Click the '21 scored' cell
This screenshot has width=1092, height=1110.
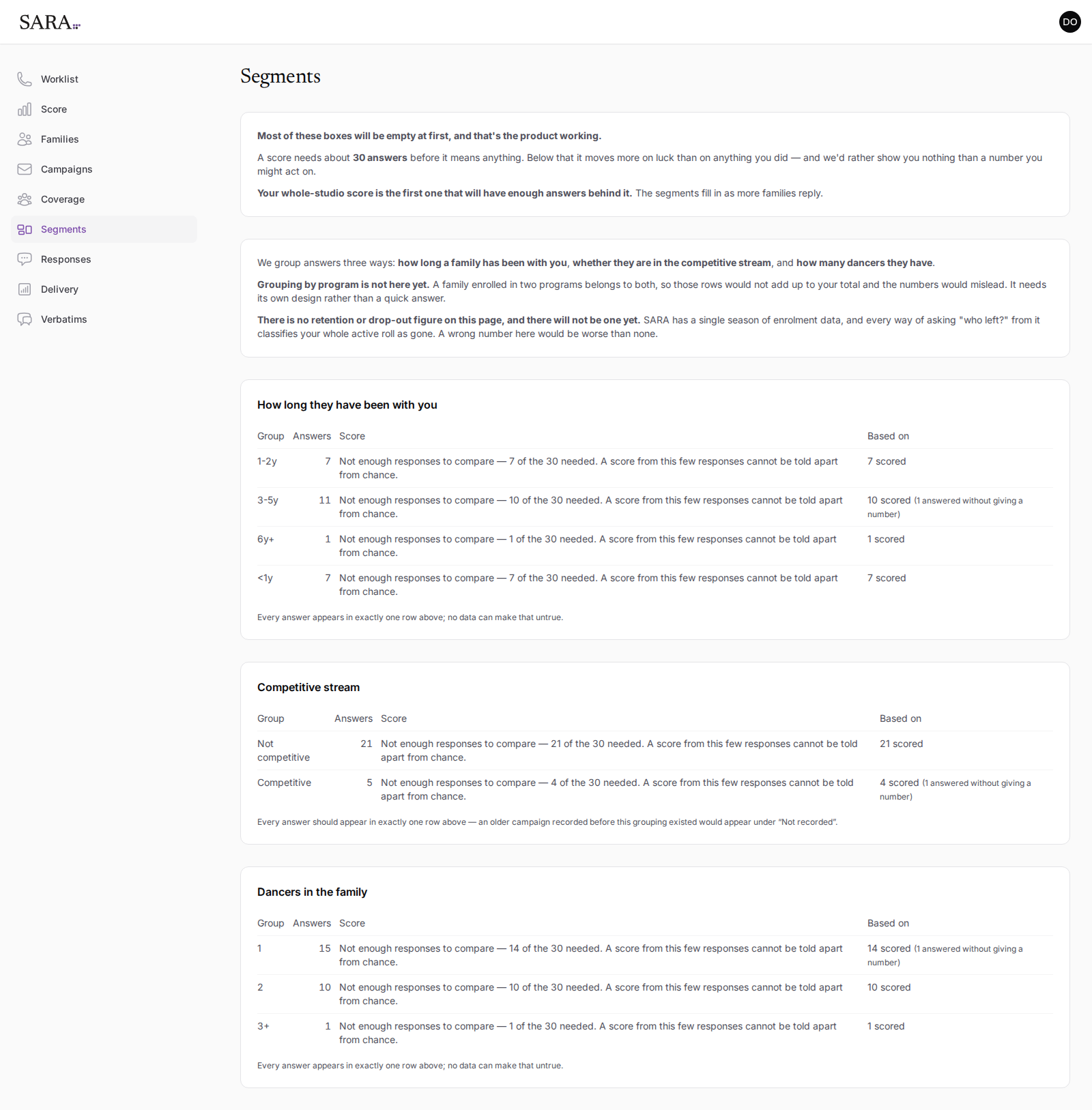coord(901,744)
